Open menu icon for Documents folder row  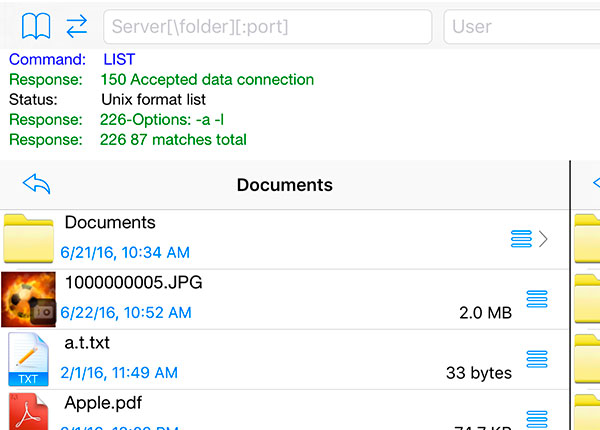point(520,239)
